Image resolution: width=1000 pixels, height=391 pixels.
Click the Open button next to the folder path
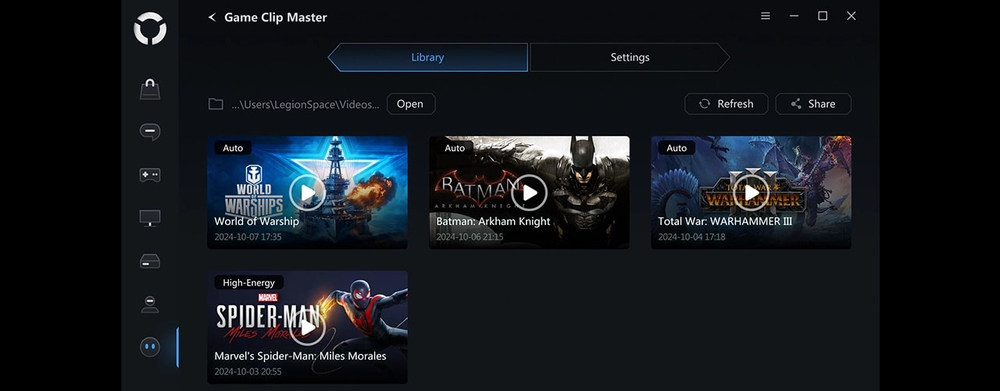(411, 104)
